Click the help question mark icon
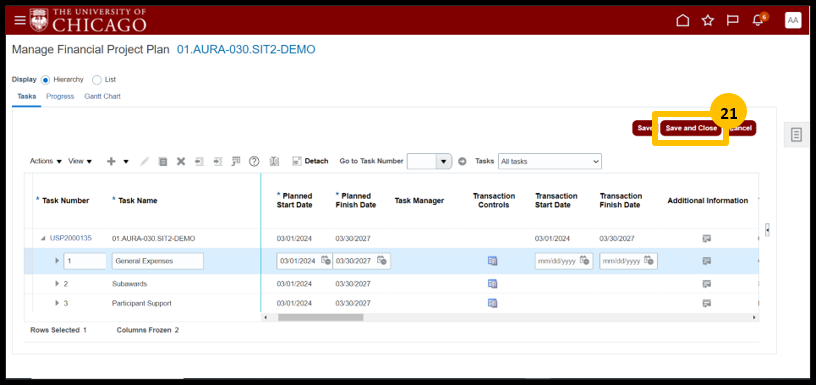The image size is (816, 385). tap(254, 161)
